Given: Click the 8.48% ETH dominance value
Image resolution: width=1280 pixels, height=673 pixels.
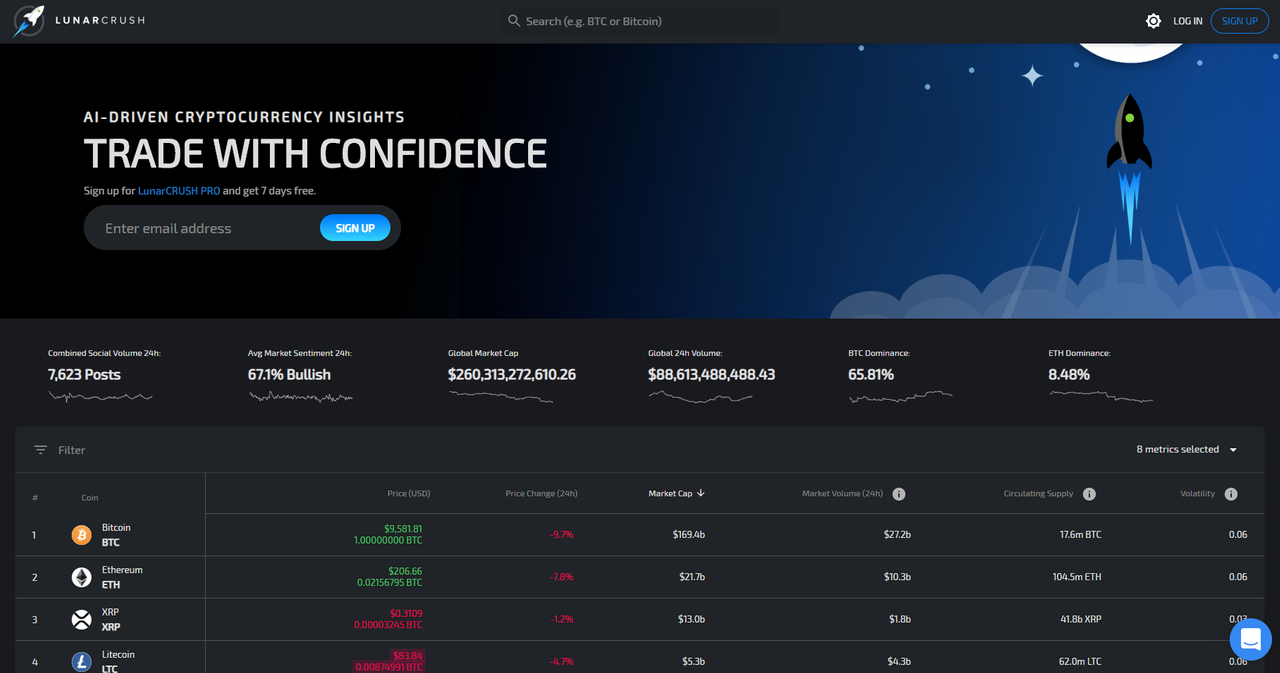Looking at the screenshot, I should pos(1069,374).
